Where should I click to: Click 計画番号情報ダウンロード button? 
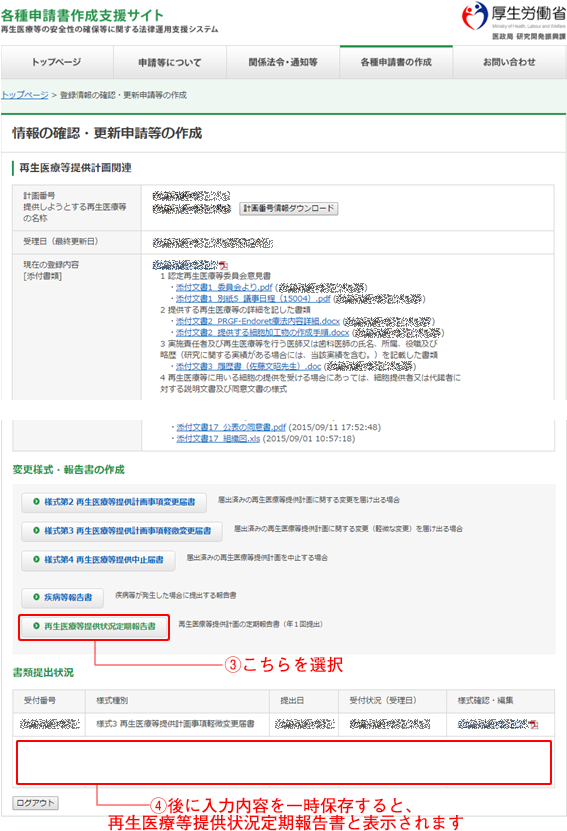(x=289, y=208)
